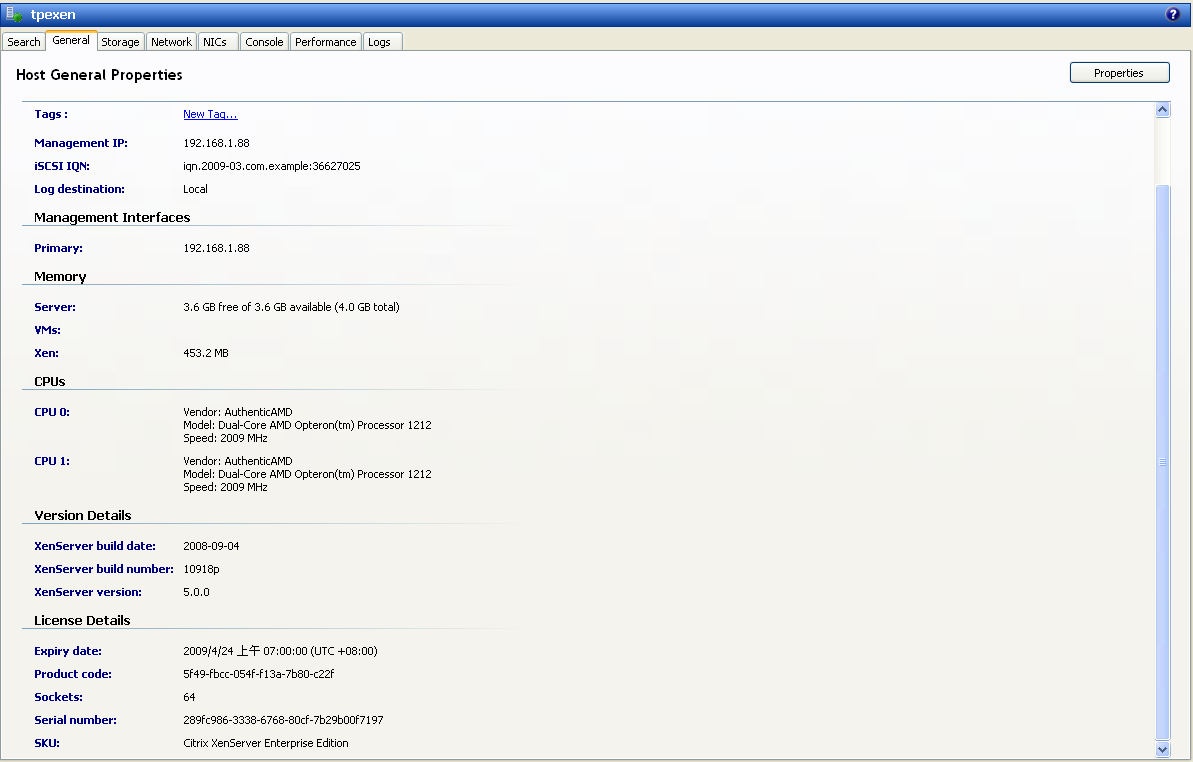
Task: Click the scrollbar up arrow
Action: tap(1162, 110)
